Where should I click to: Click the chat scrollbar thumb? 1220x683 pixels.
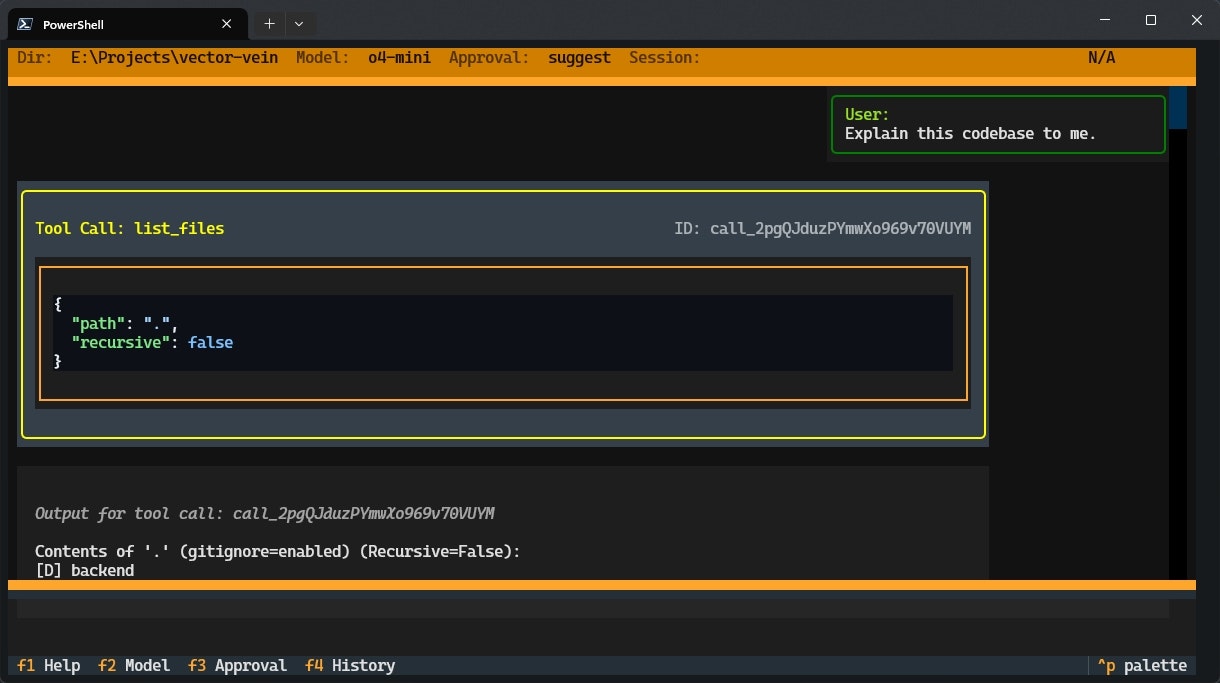point(1178,108)
